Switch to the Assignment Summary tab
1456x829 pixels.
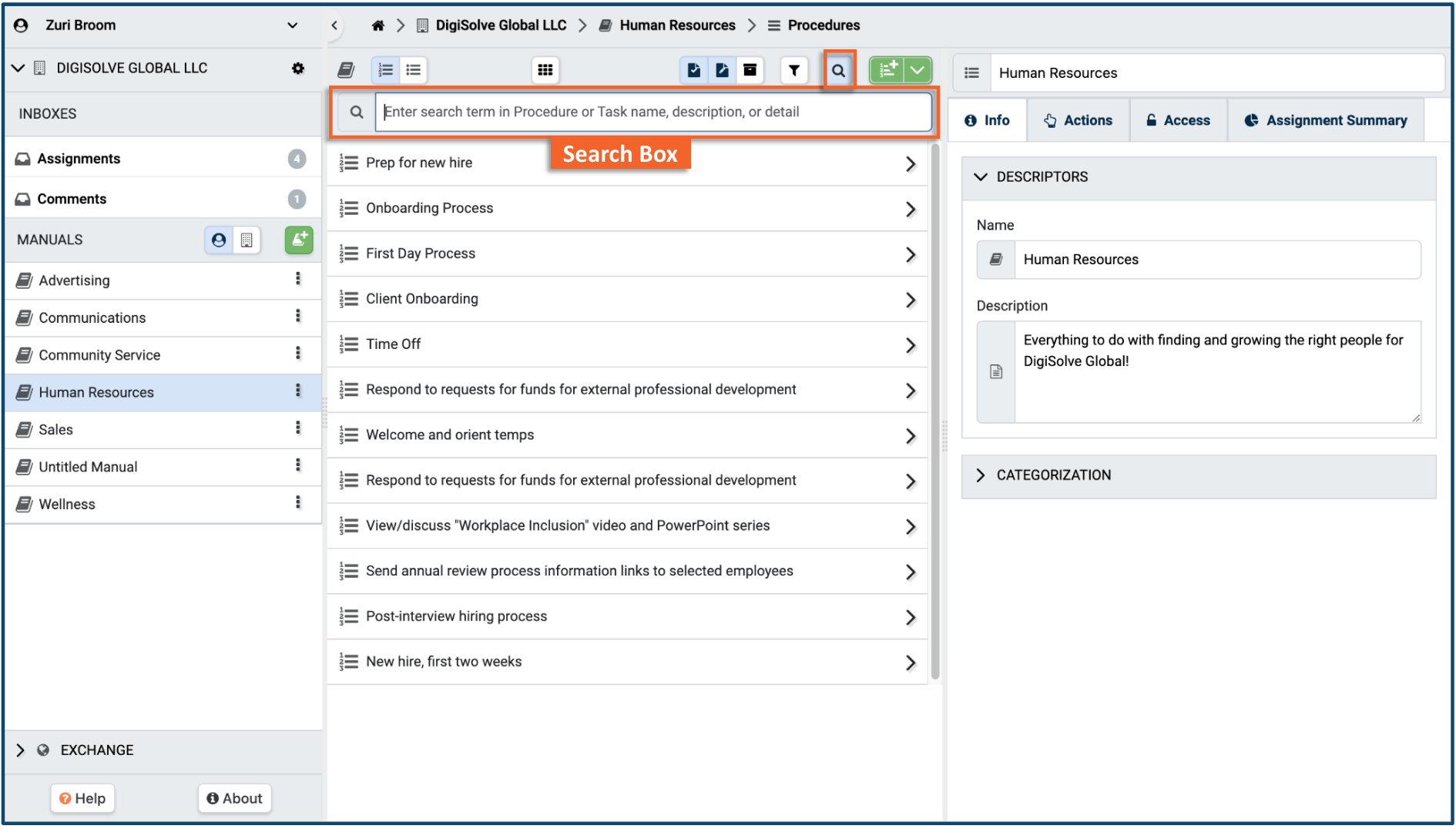click(x=1325, y=120)
